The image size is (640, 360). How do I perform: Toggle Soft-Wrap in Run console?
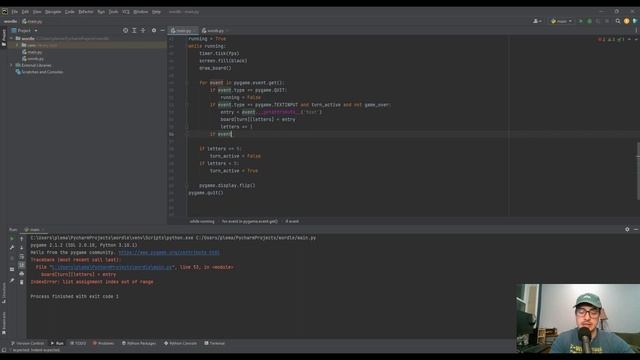click(x=22, y=256)
